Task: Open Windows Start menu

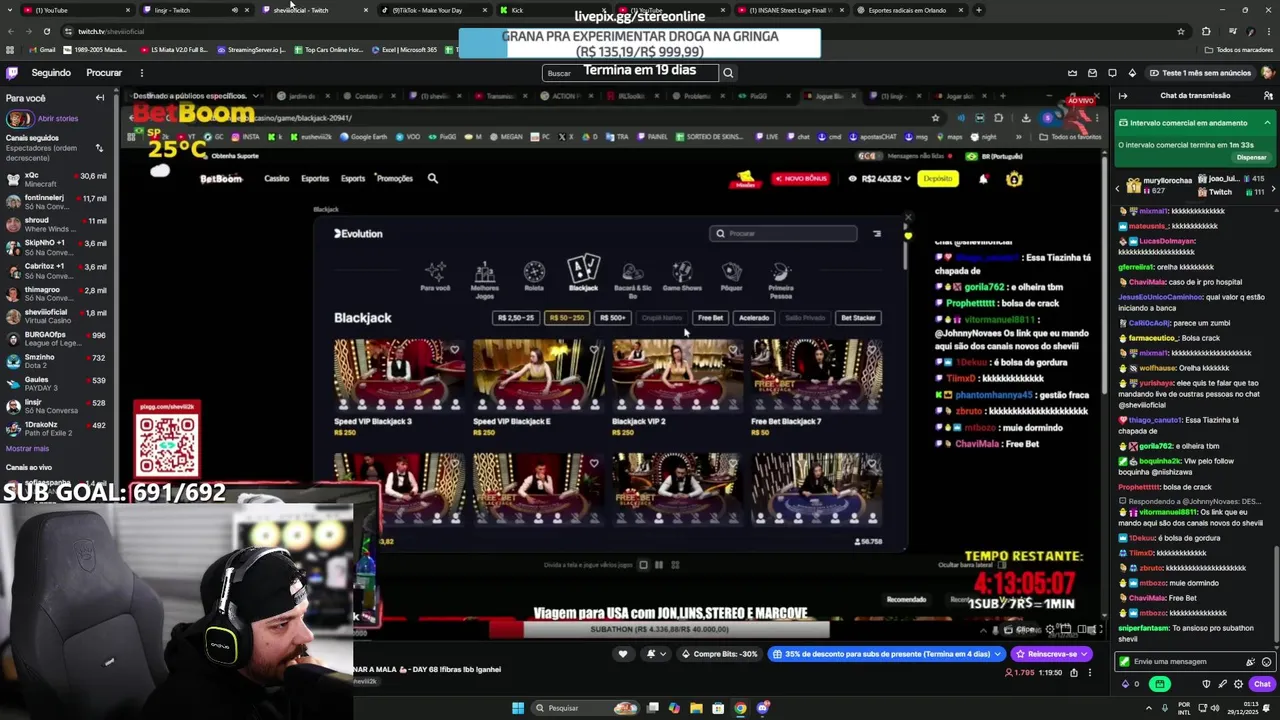Action: [518, 708]
